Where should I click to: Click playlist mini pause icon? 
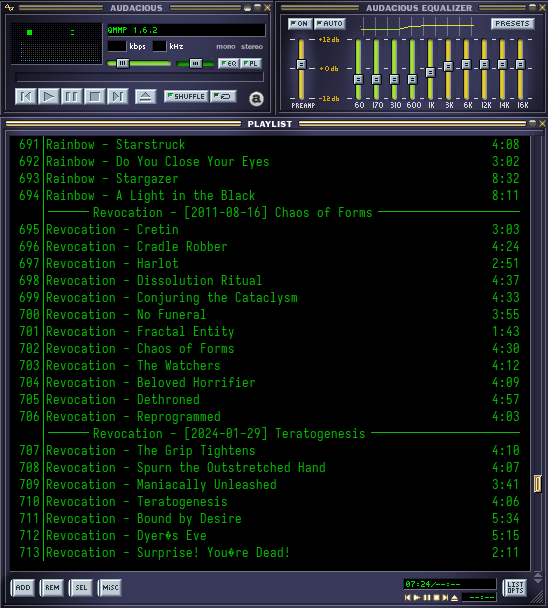tap(427, 598)
